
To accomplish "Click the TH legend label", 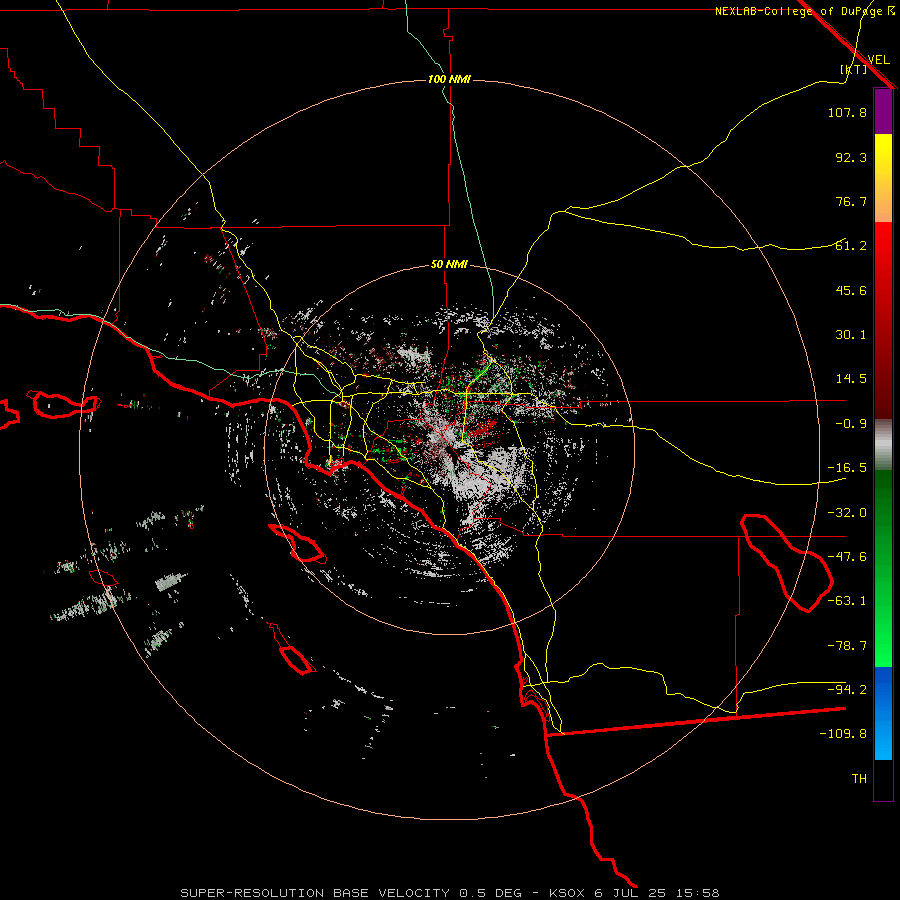I will point(859,779).
